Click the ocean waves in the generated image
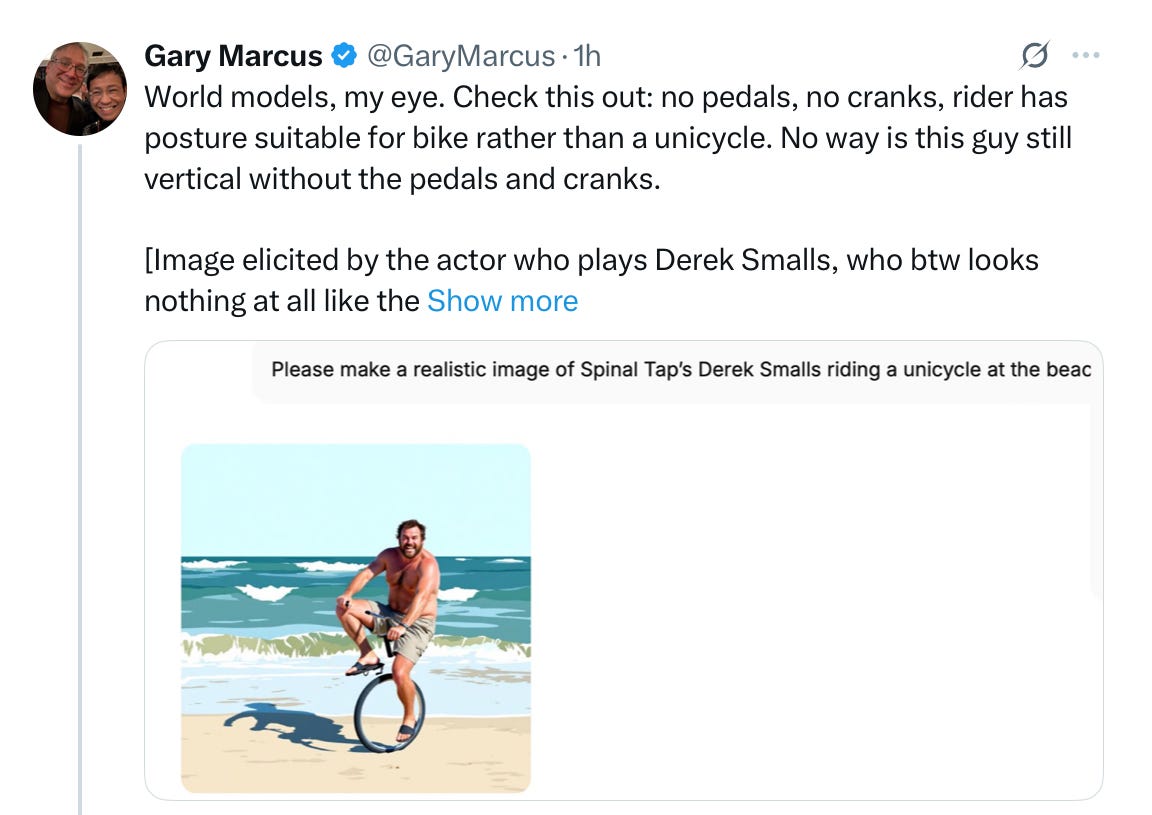The image size is (1152, 815). point(260,600)
